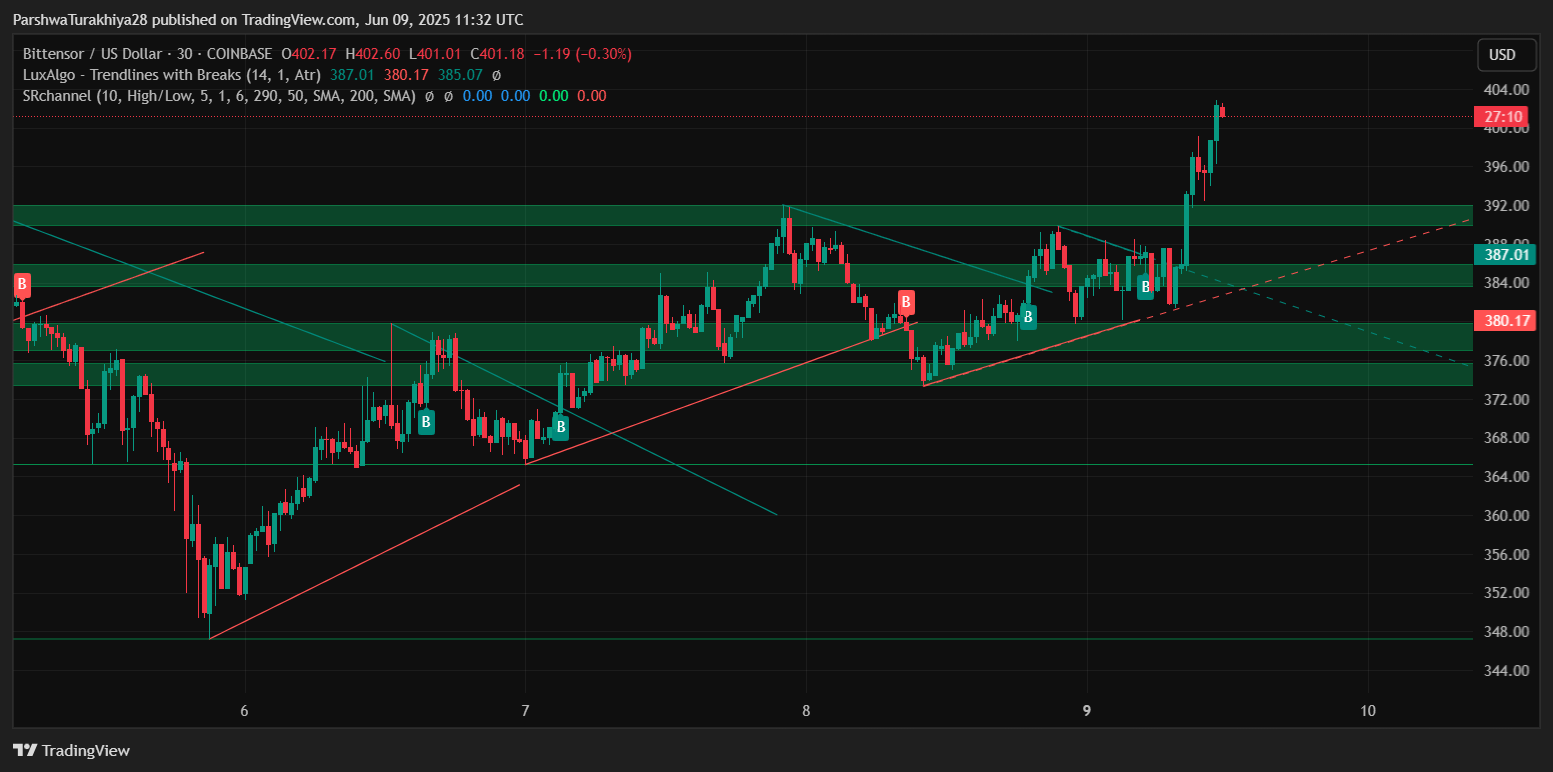Click the teal B marker between dates 8 and 9
Screen dimensions: 1553x772
[1027, 317]
